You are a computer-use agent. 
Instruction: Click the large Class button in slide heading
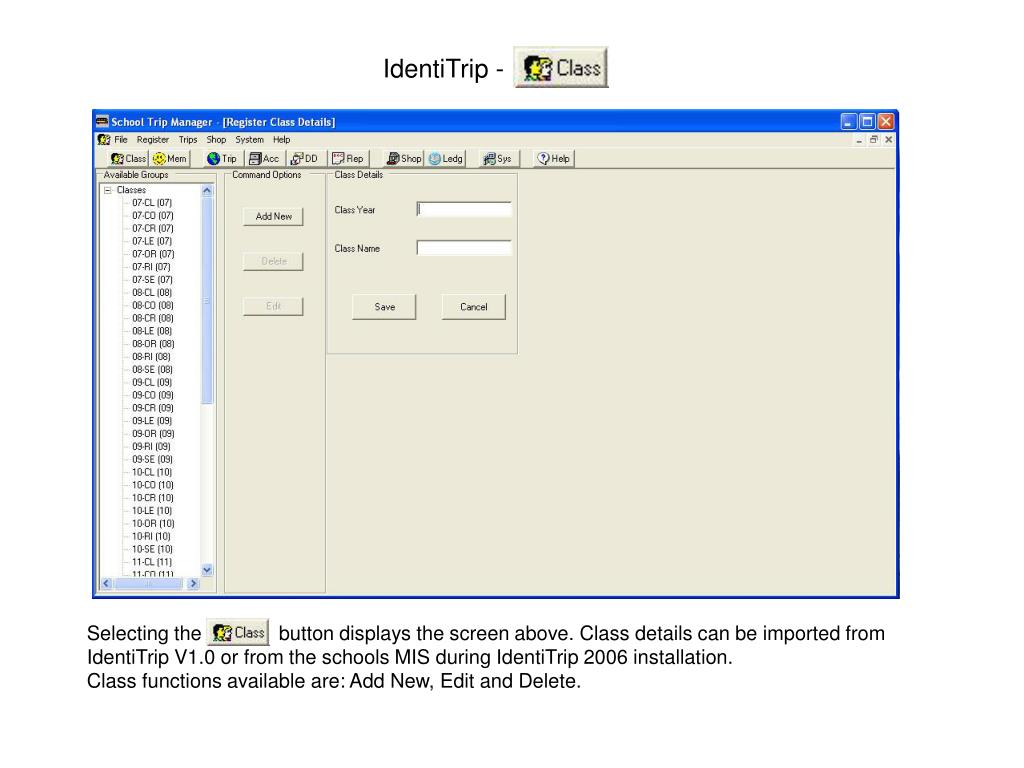[561, 67]
